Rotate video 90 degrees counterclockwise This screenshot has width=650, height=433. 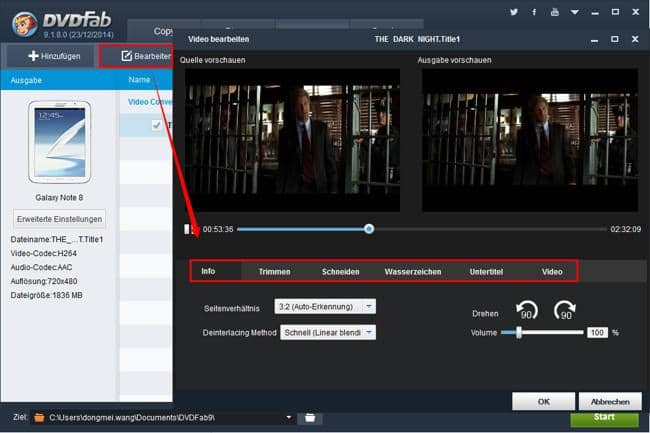tap(526, 310)
